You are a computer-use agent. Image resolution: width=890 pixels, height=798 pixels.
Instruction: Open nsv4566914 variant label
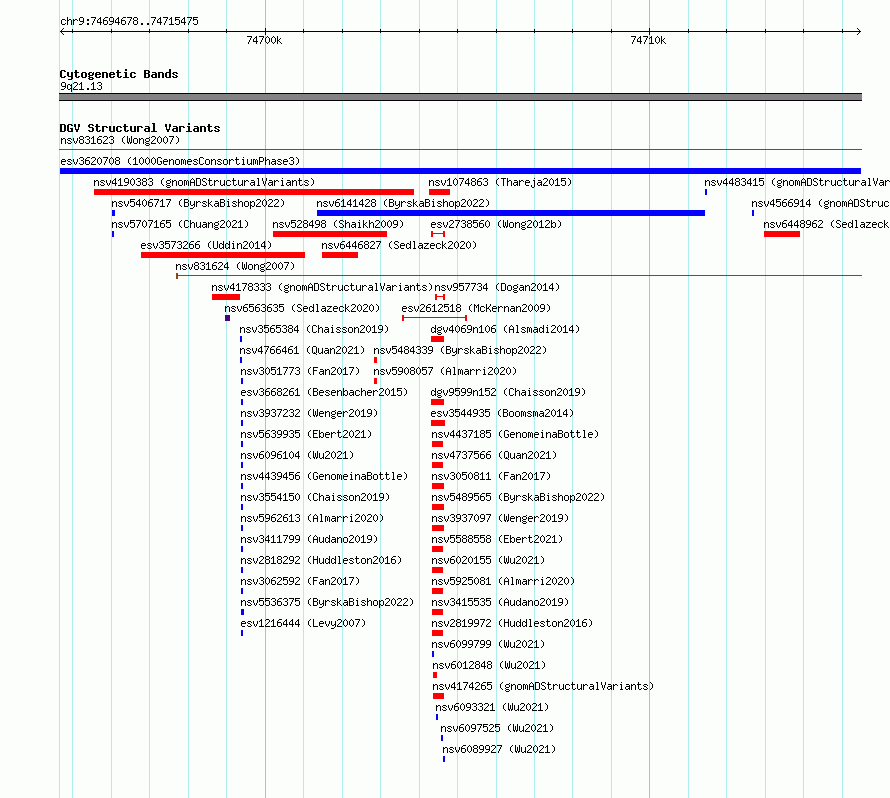tap(820, 203)
